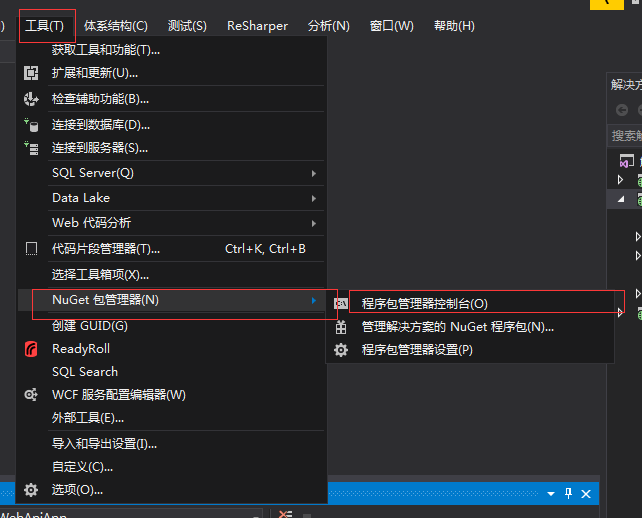
Task: Click the 扩展和更新 icon
Action: (x=31, y=73)
